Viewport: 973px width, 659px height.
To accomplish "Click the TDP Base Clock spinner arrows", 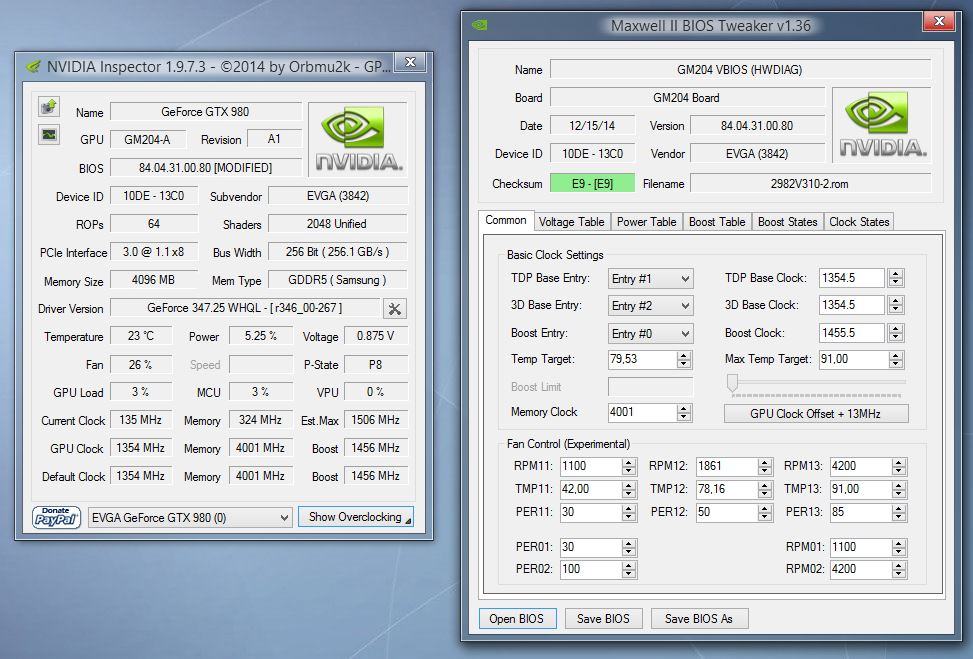I will pos(895,278).
